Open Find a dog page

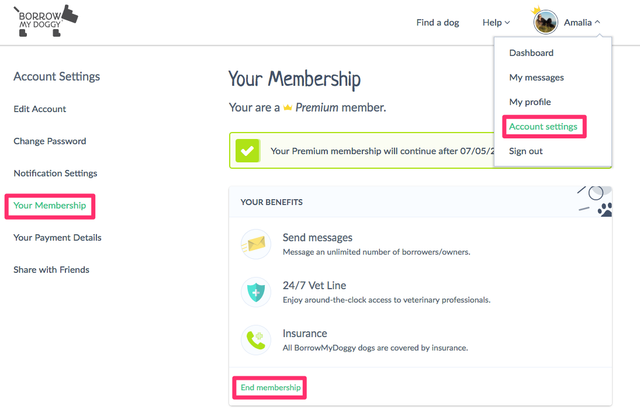(x=438, y=22)
